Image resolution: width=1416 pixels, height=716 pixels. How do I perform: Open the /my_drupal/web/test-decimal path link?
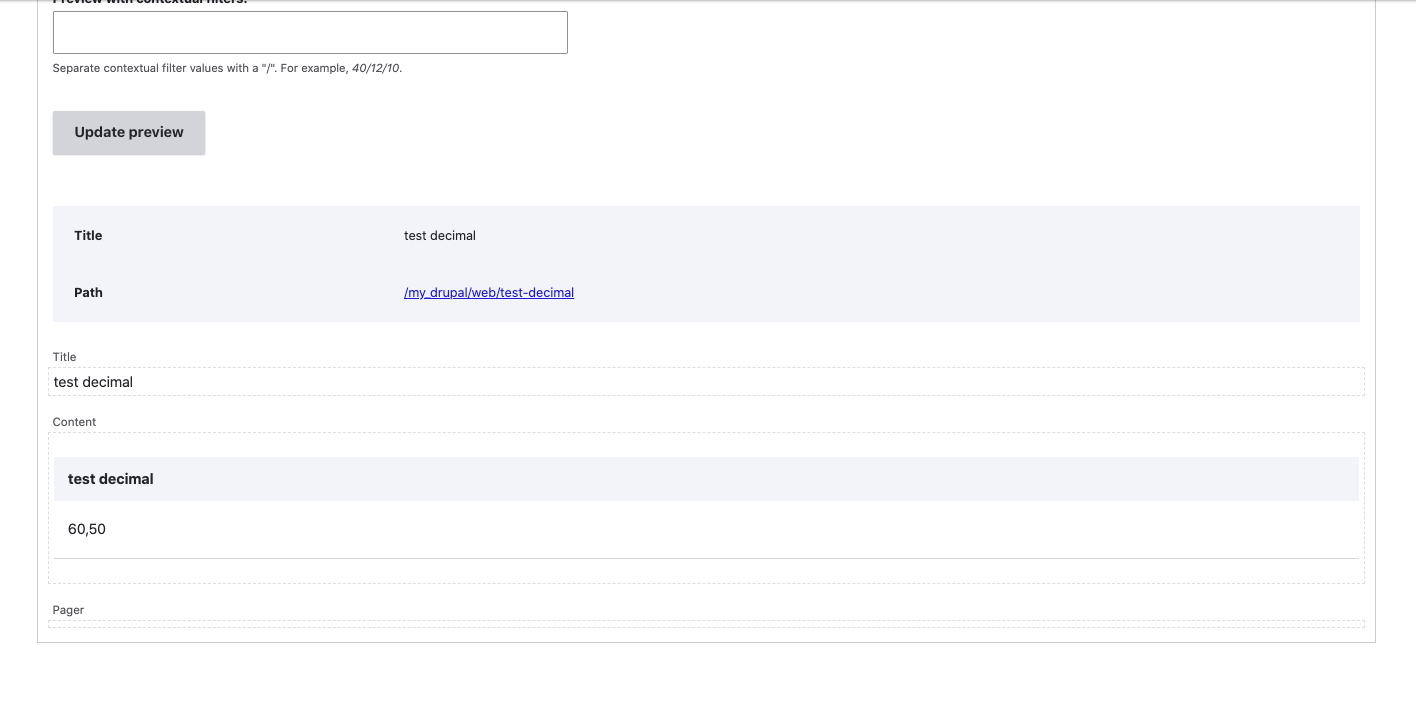(x=489, y=292)
